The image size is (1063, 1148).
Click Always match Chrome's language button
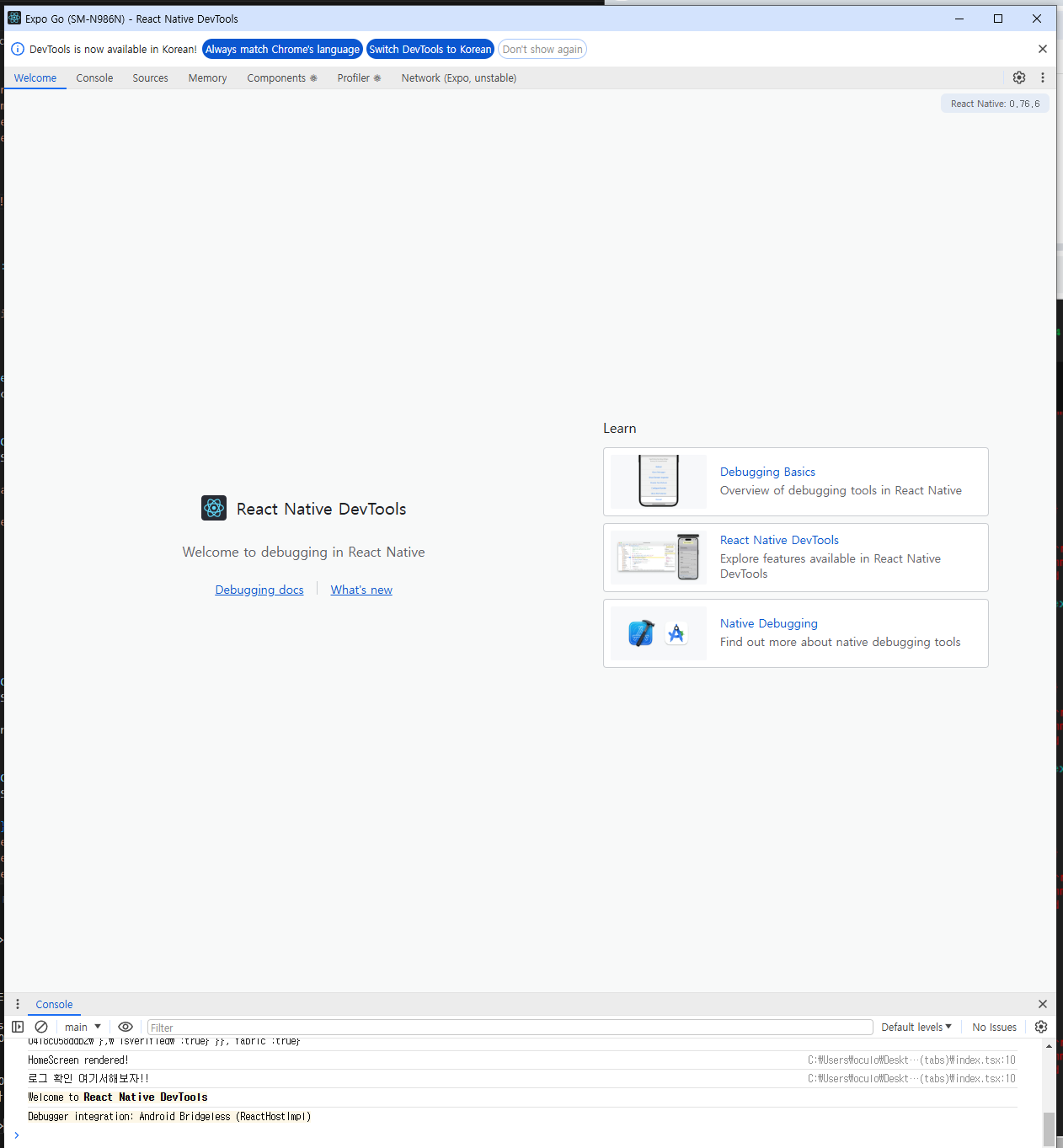point(282,49)
